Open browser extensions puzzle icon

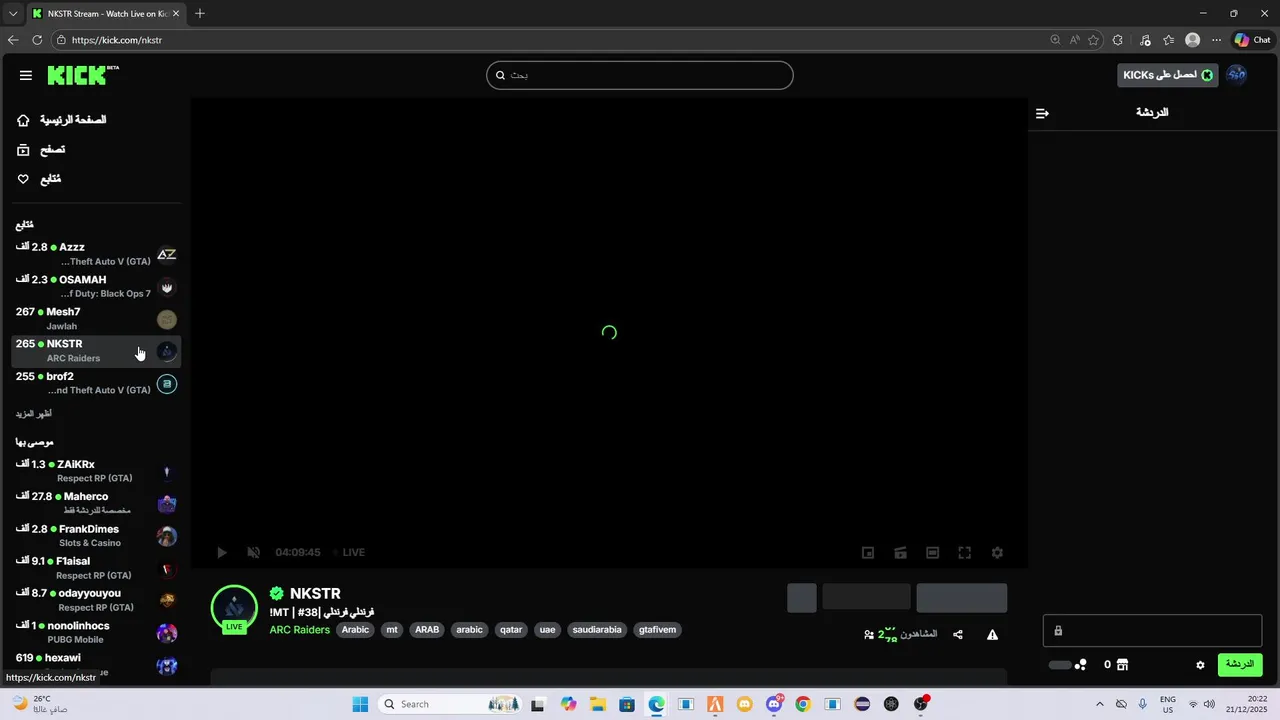[1118, 40]
